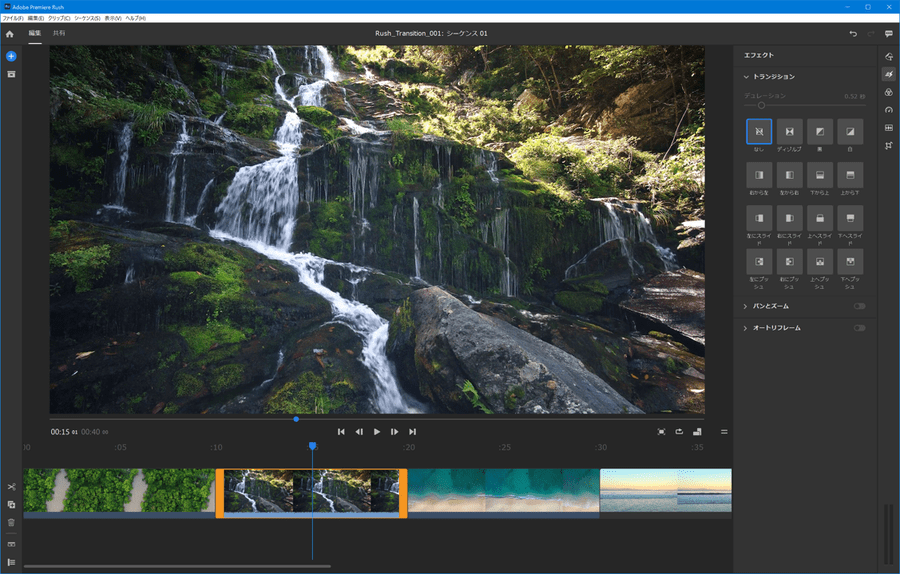Viewport: 900px width, 574px height.
Task: Select the beach aerial clip in timeline
Action: coord(503,491)
